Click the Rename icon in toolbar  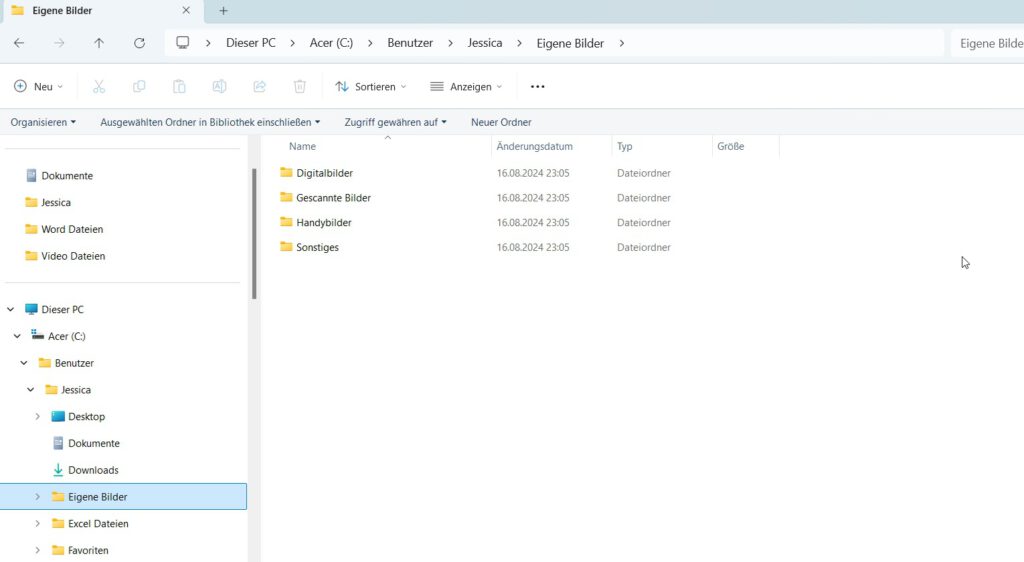pyautogui.click(x=219, y=86)
